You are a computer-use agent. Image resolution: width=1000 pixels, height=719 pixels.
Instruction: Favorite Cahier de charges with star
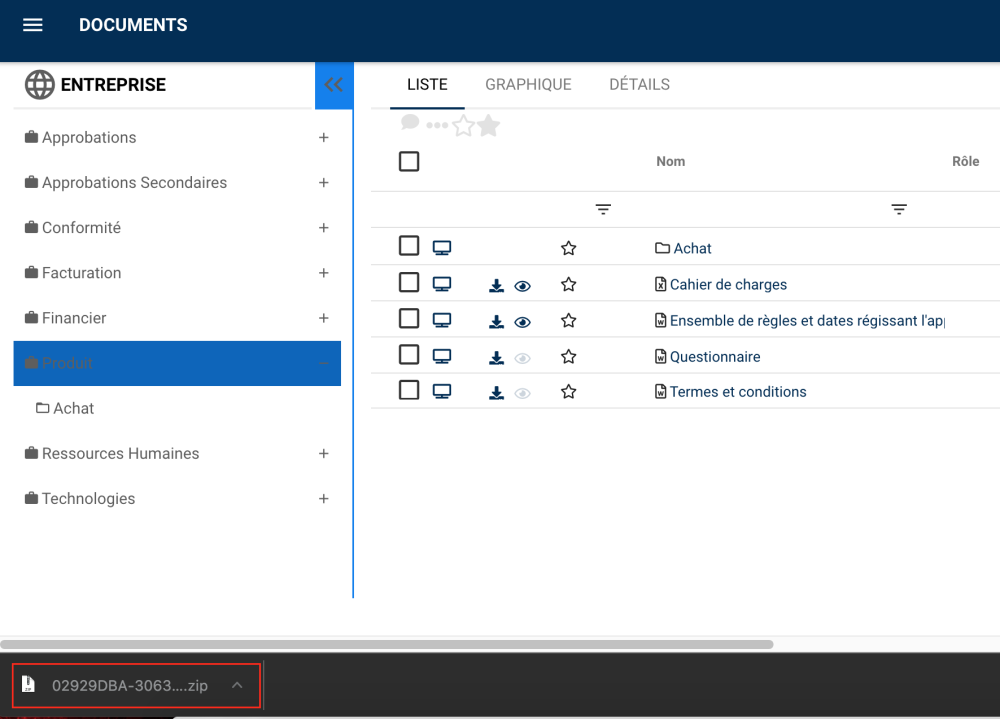point(569,285)
